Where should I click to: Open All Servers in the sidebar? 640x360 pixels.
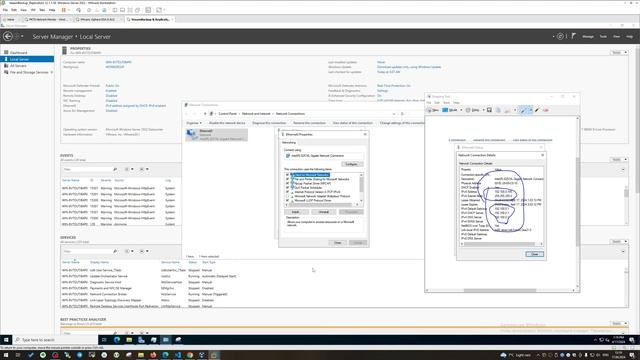tap(18, 66)
